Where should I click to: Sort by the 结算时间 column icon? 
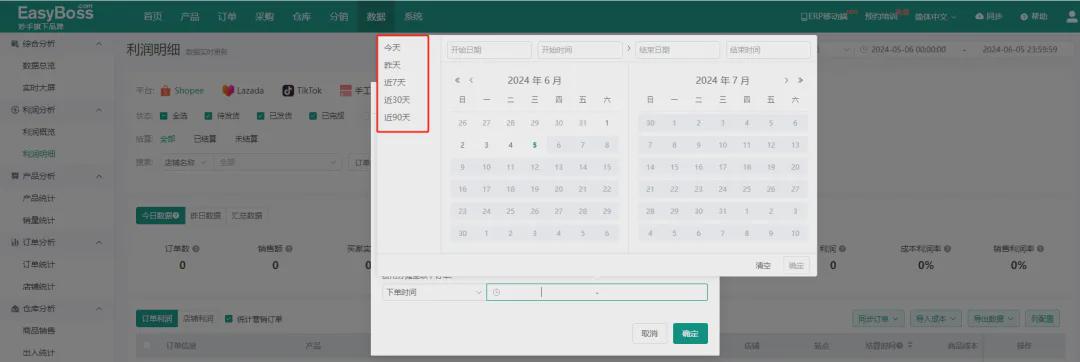(x=910, y=345)
